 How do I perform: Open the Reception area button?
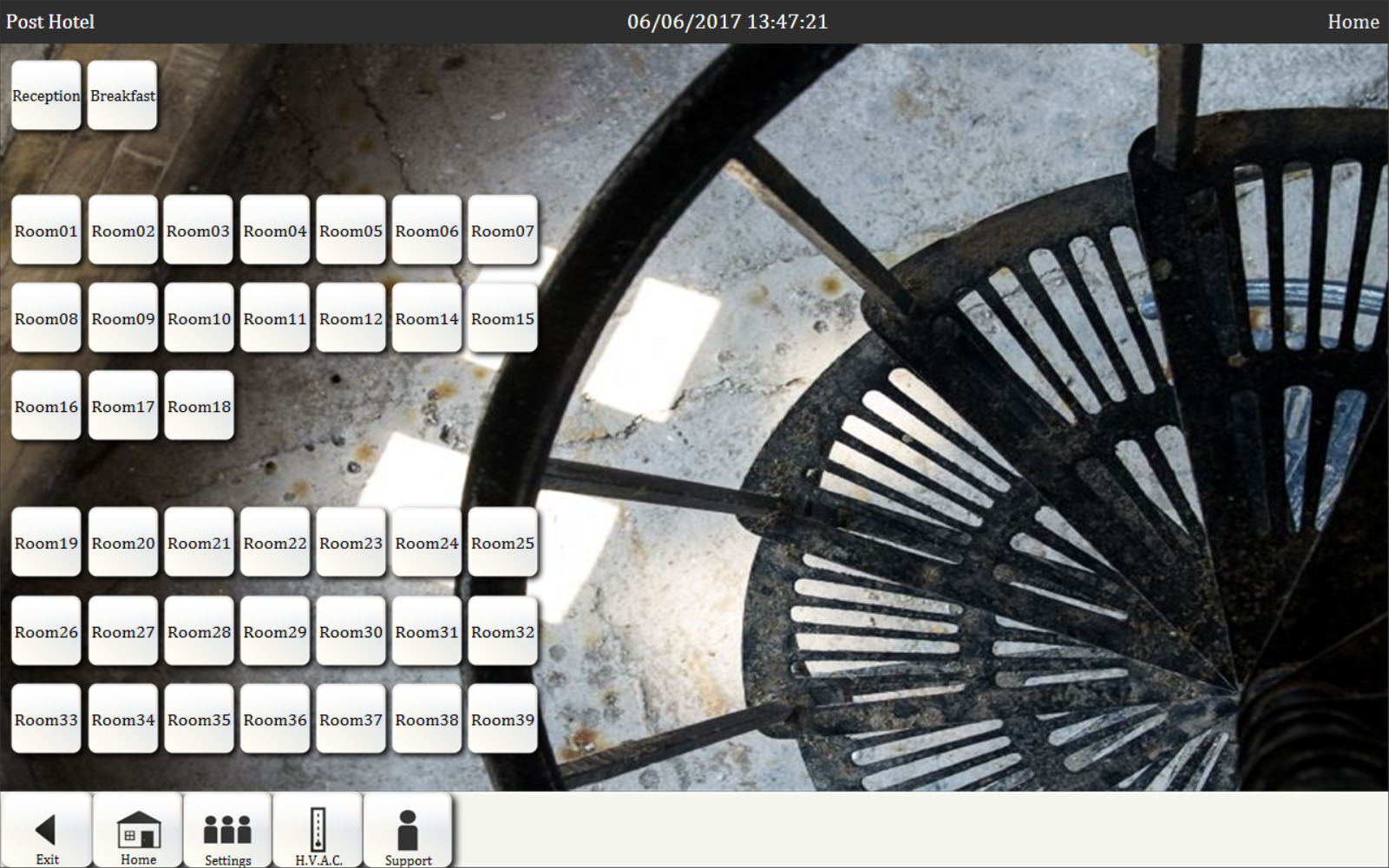point(46,95)
